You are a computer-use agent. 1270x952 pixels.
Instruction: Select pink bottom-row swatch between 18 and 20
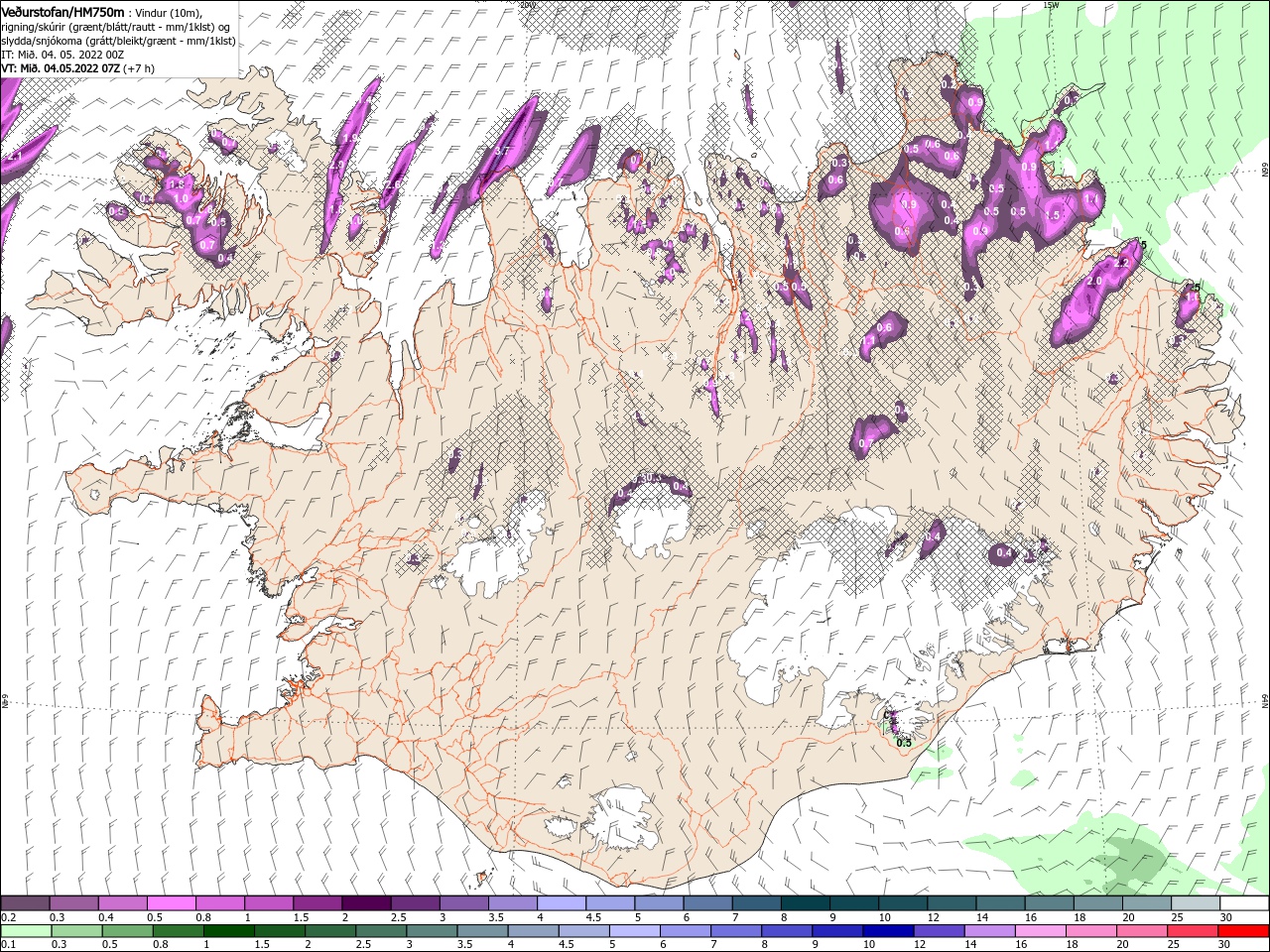(x=1090, y=931)
